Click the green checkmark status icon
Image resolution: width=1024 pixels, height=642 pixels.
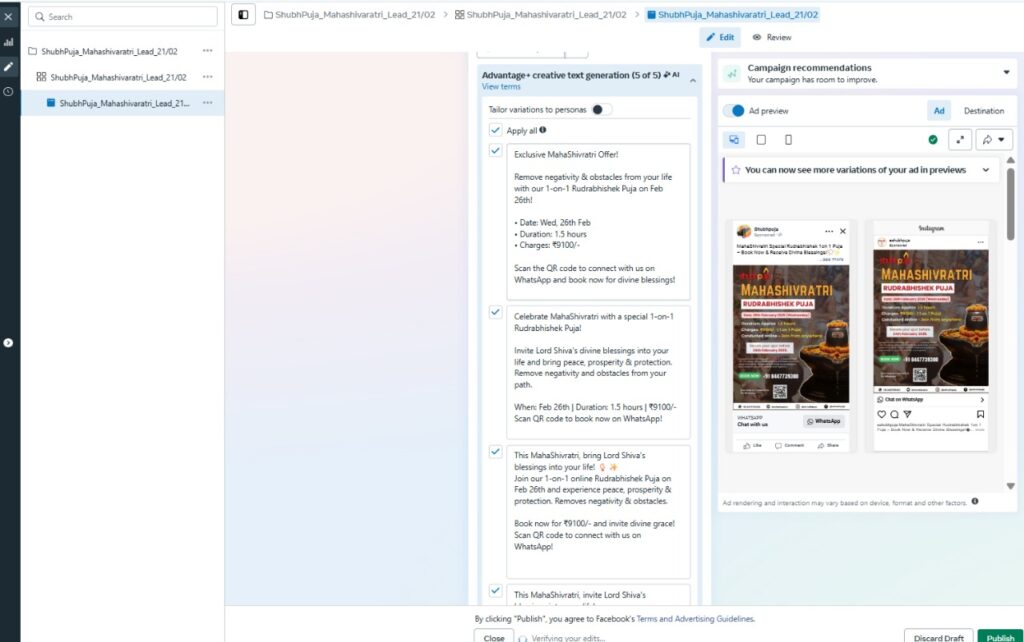pos(933,140)
